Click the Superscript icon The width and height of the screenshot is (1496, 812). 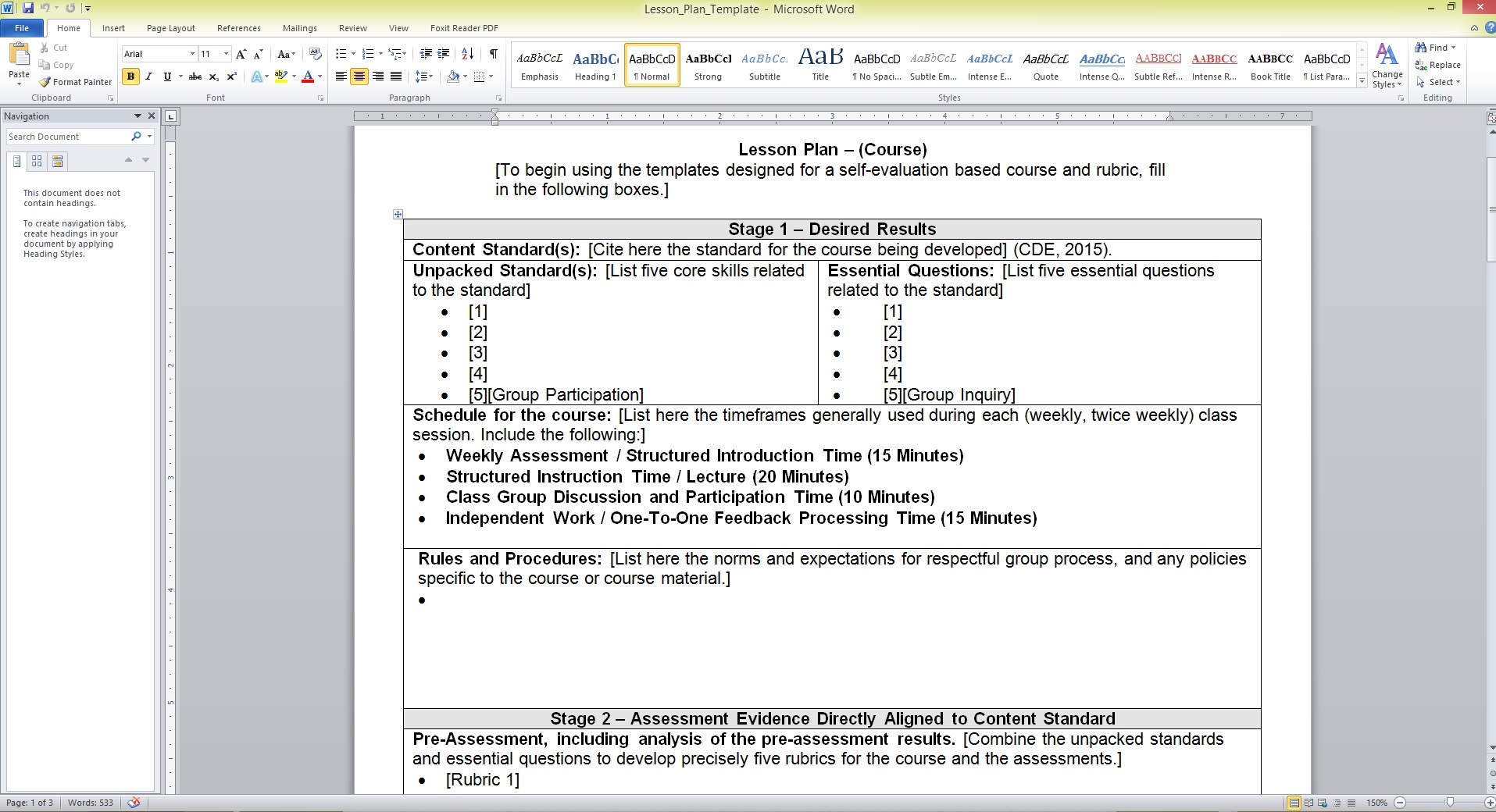pyautogui.click(x=232, y=77)
